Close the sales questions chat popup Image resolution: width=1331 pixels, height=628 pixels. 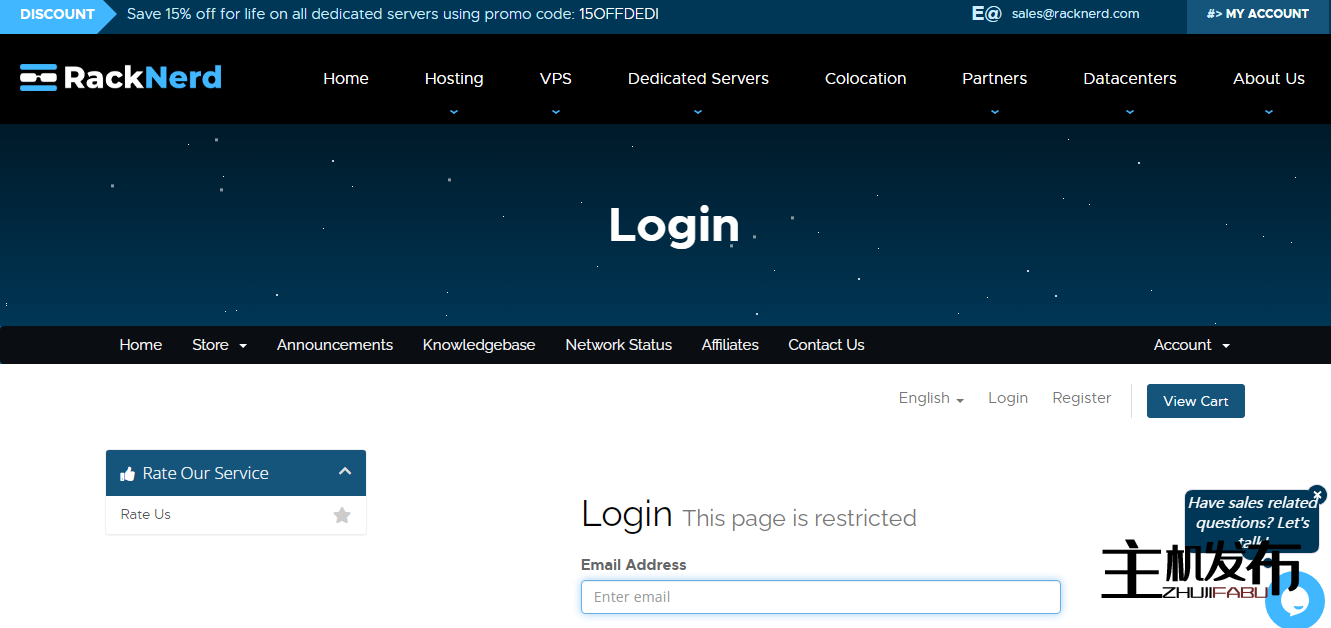1317,495
